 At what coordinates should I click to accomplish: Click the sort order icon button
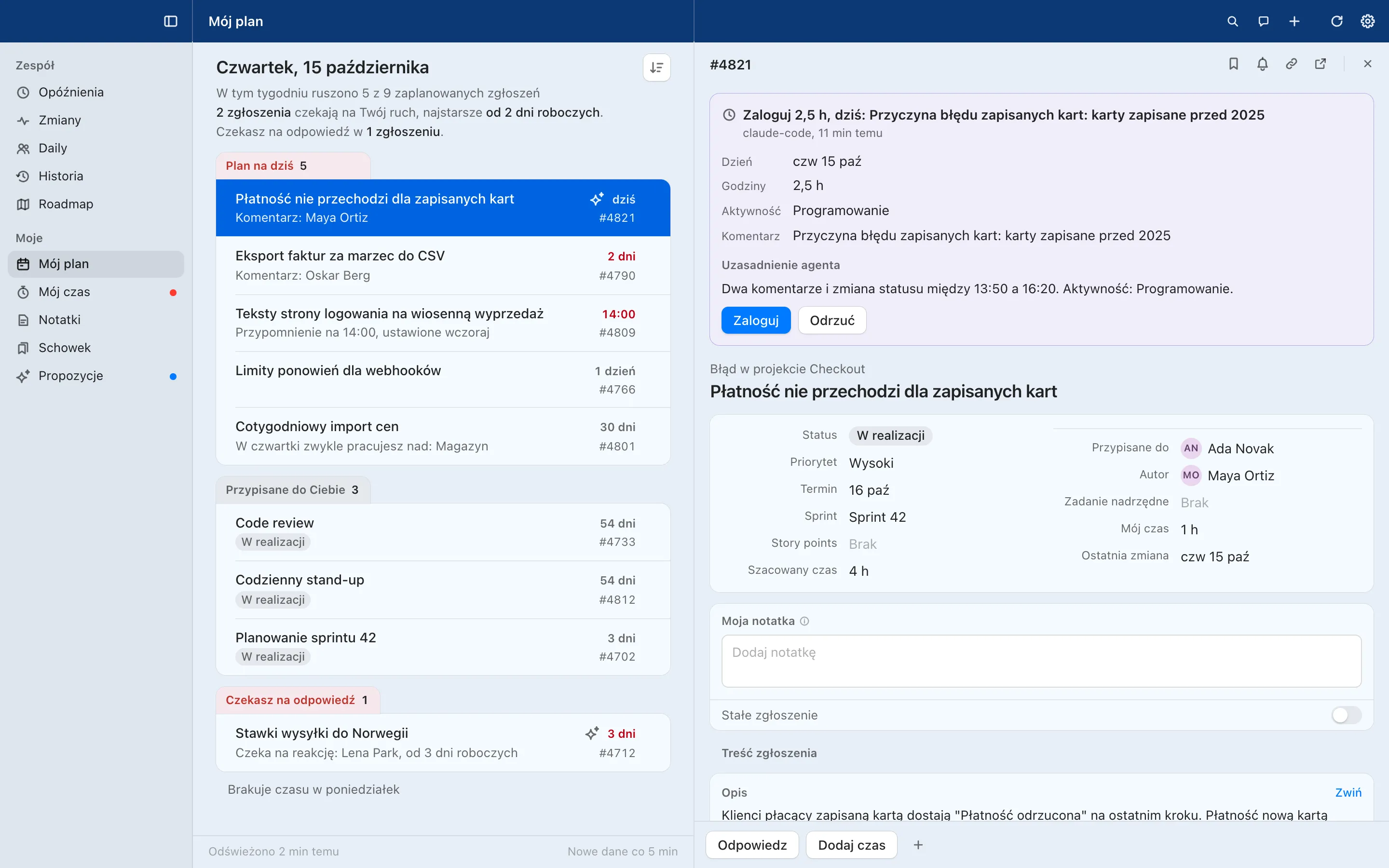click(656, 68)
